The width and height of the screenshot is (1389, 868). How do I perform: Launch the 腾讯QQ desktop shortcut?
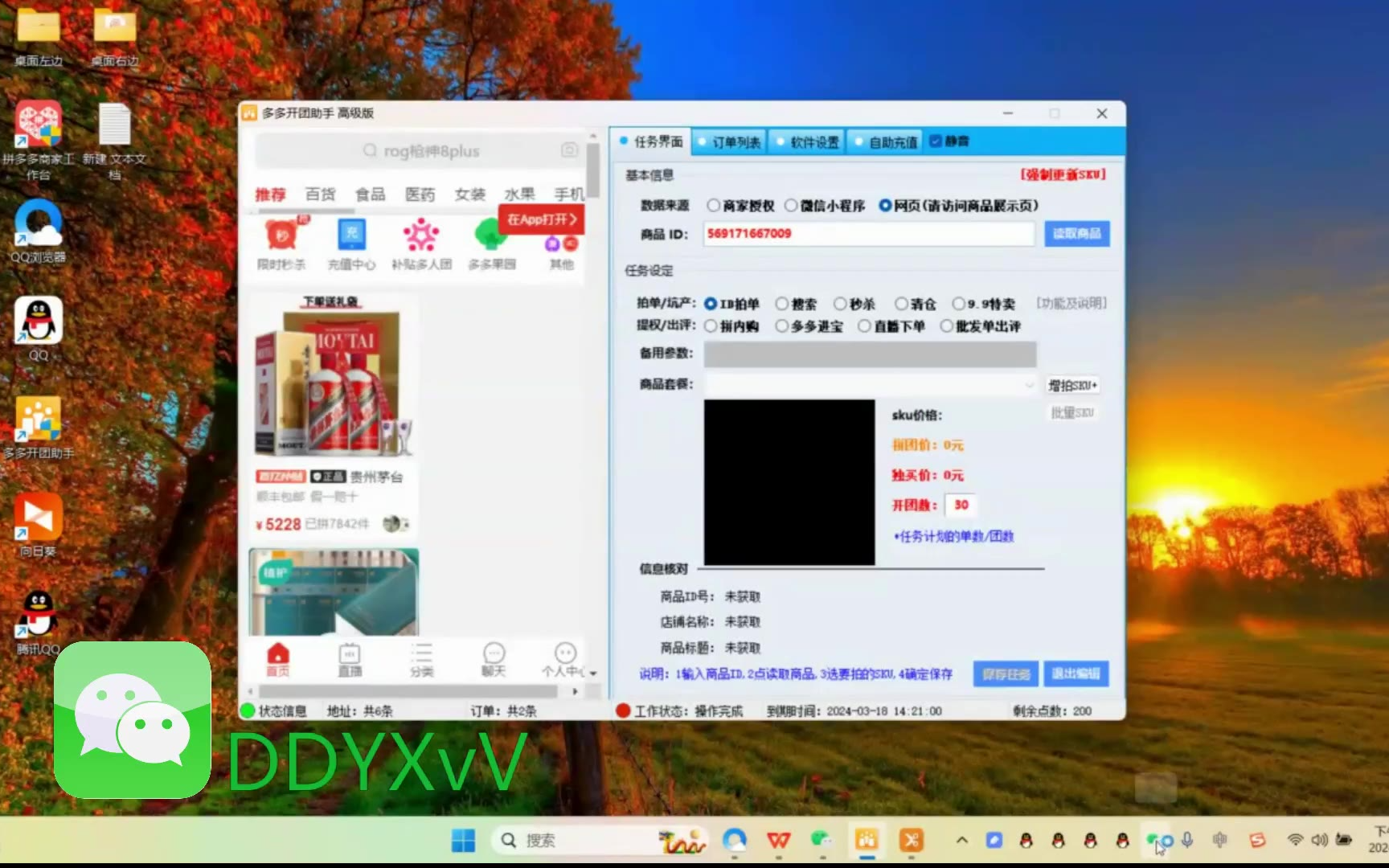(x=38, y=615)
